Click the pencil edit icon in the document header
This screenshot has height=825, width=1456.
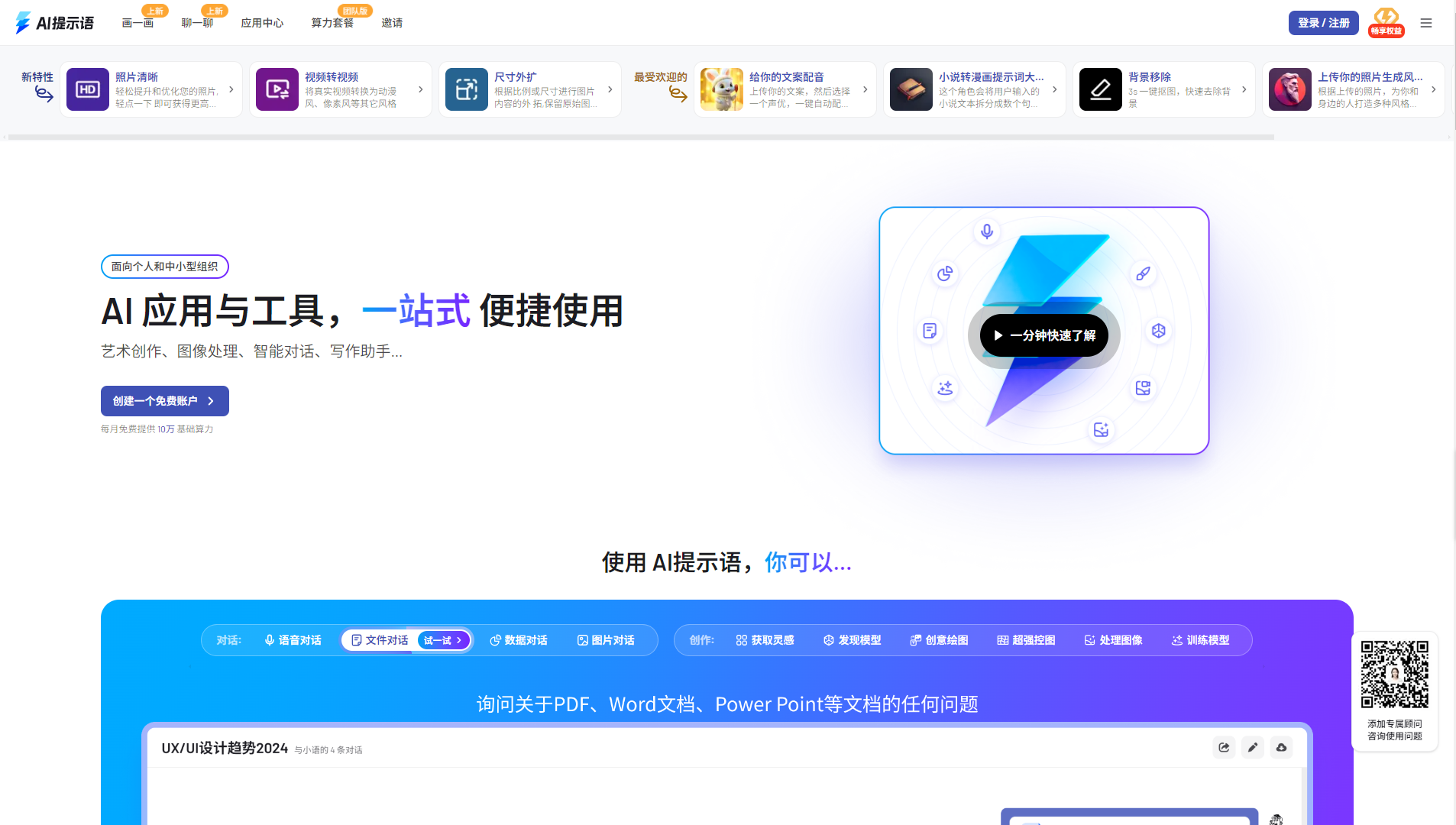(1253, 747)
